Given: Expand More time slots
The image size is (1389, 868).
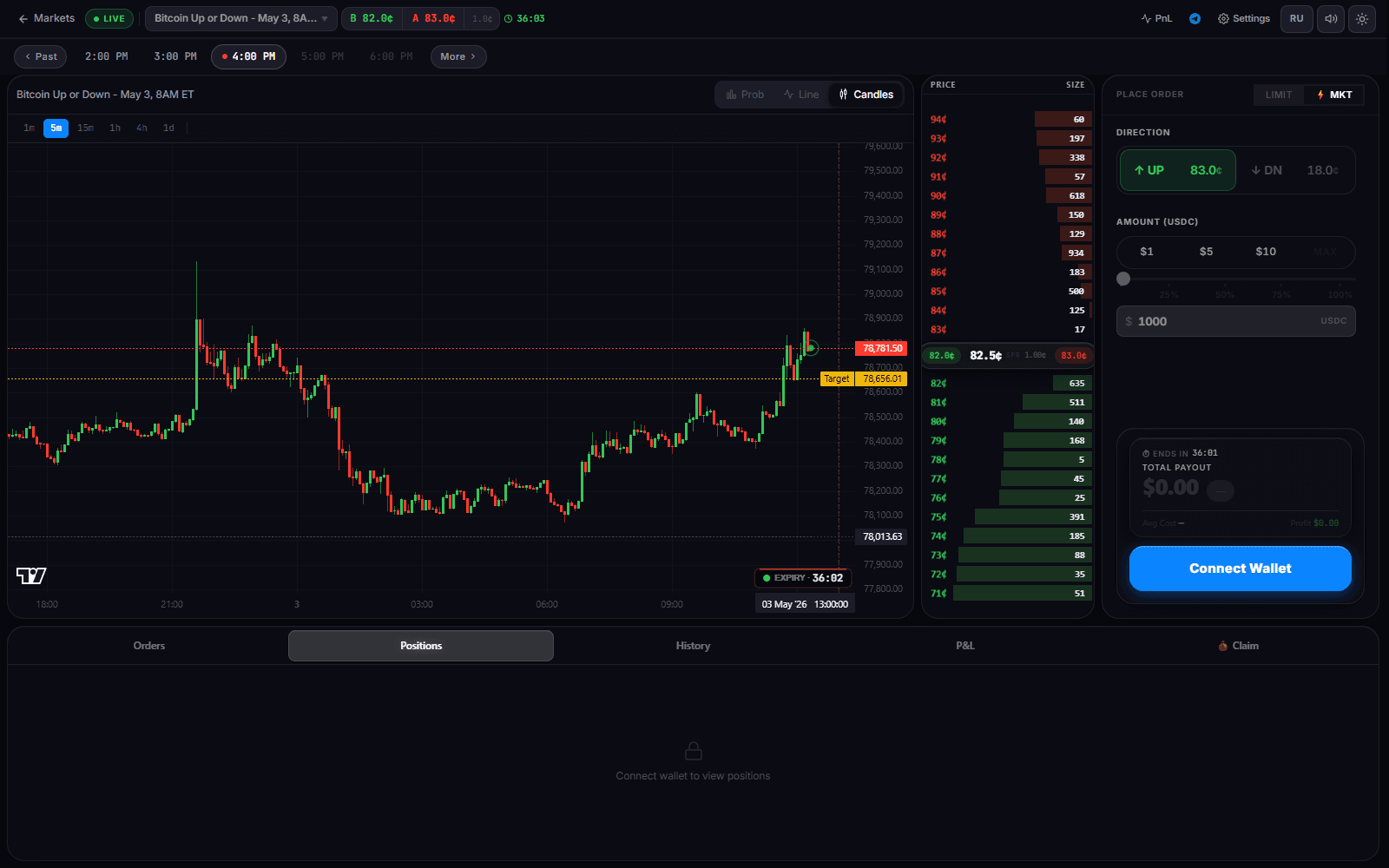Looking at the screenshot, I should pyautogui.click(x=458, y=56).
